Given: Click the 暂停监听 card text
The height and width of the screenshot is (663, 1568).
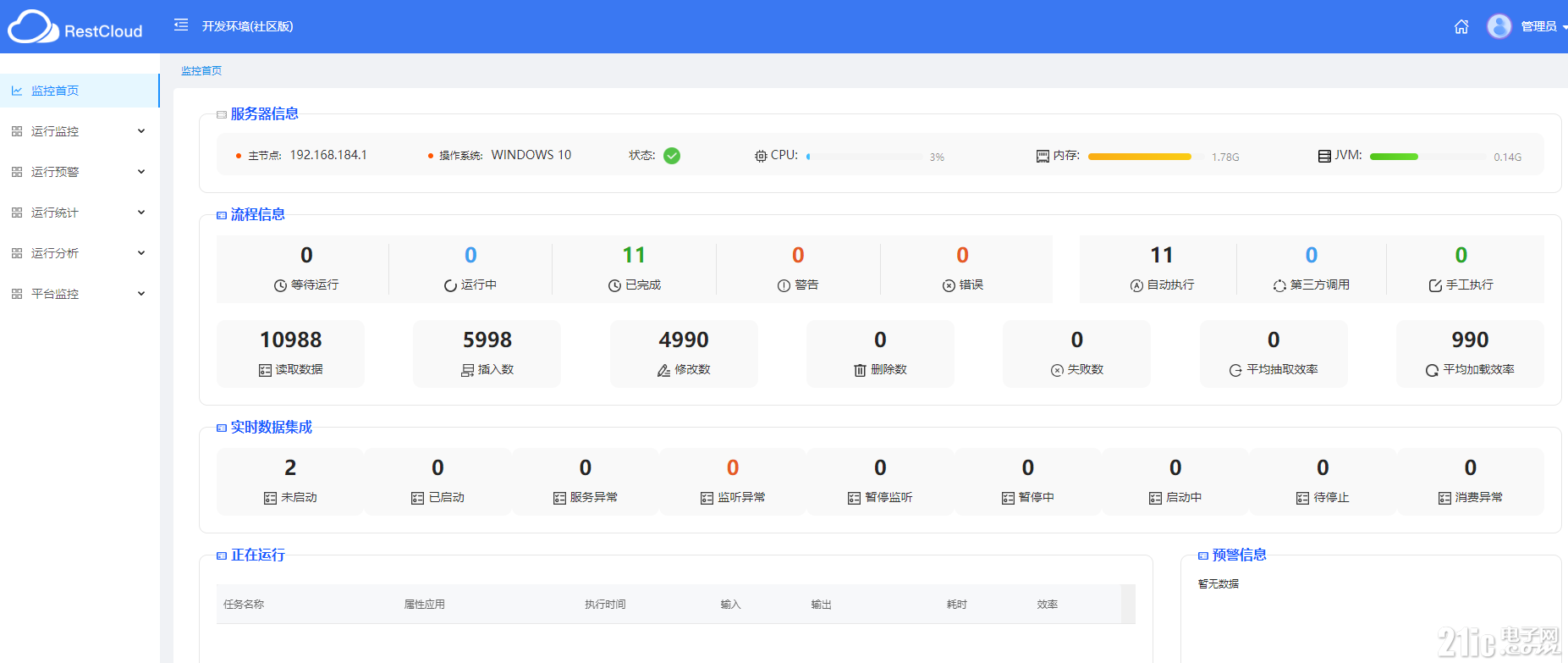Looking at the screenshot, I should pyautogui.click(x=889, y=497).
